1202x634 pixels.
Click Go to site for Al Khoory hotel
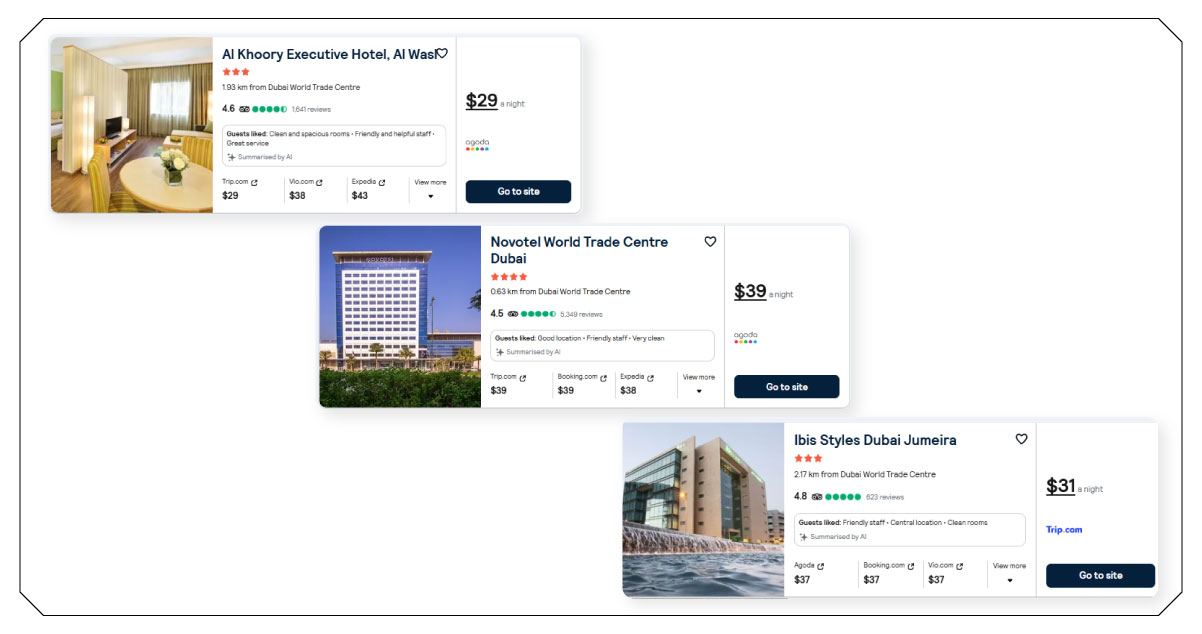(518, 191)
